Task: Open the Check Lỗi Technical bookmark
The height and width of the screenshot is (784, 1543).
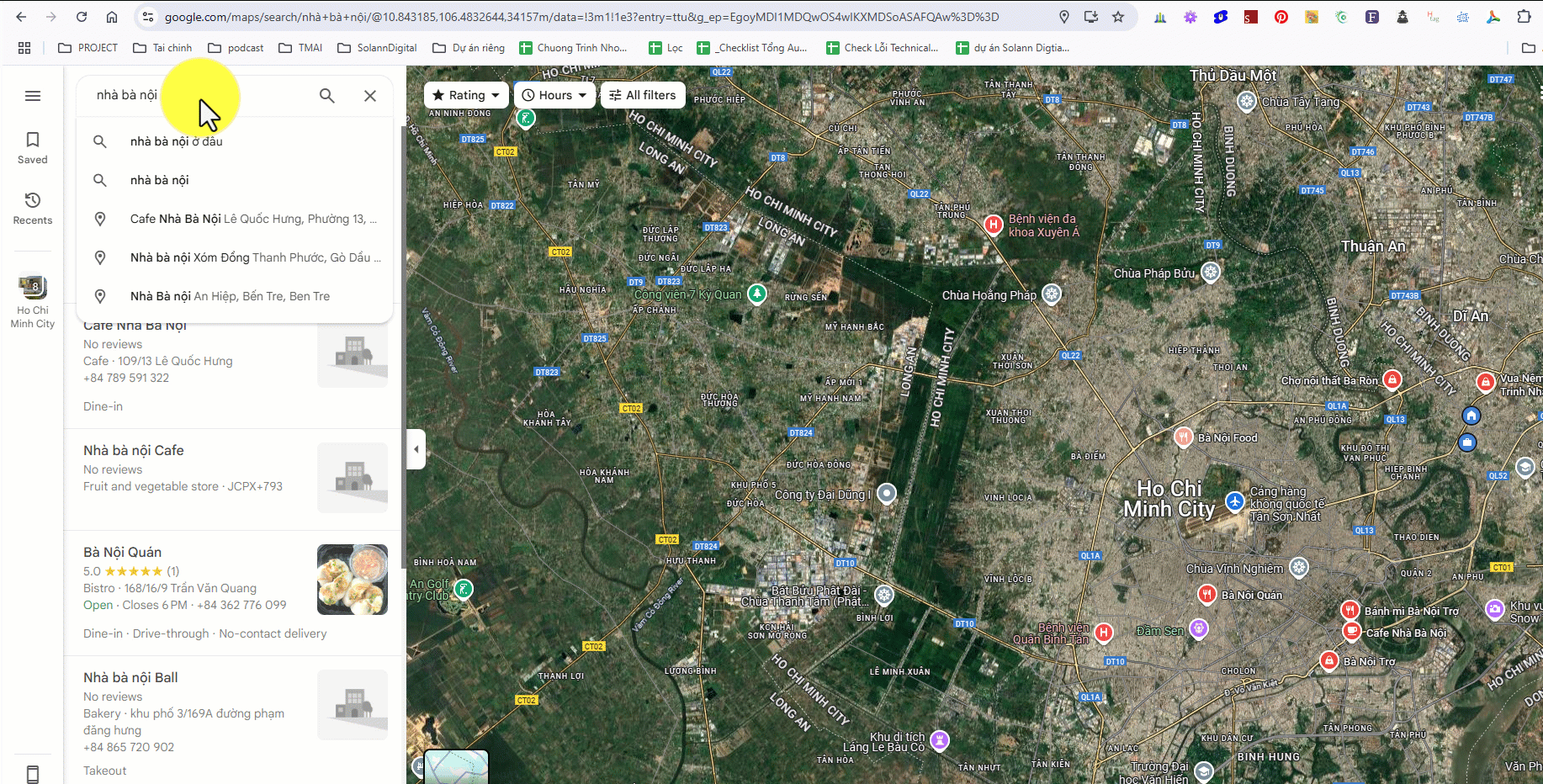Action: (883, 48)
